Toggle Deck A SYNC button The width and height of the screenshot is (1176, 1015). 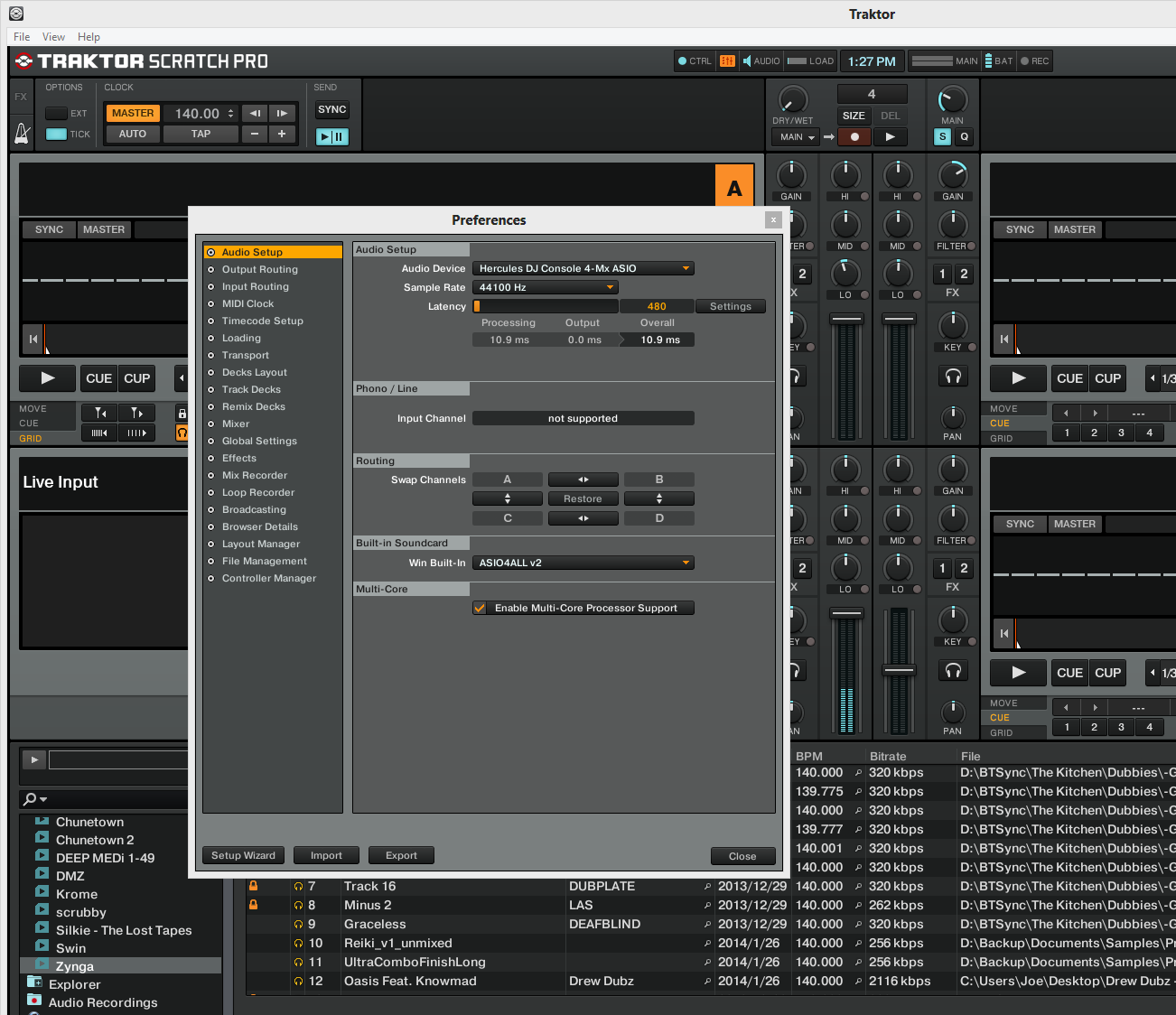[x=49, y=229]
